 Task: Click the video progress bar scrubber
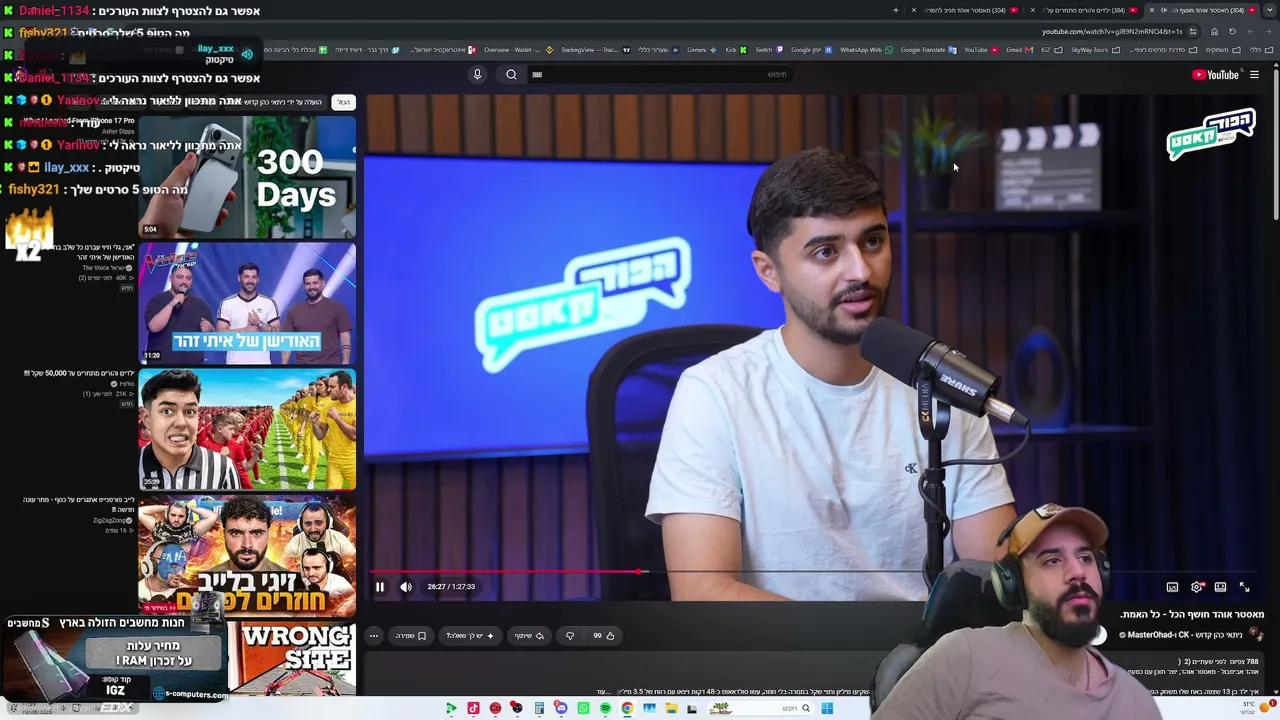(x=640, y=572)
